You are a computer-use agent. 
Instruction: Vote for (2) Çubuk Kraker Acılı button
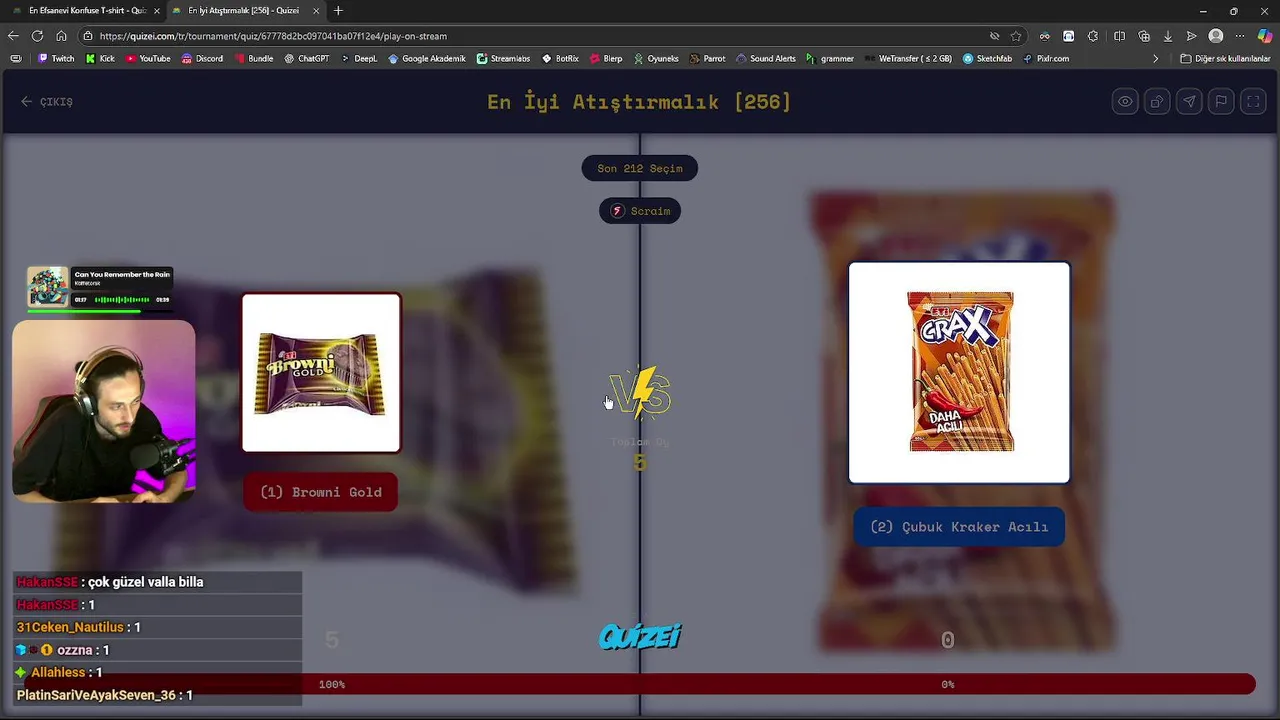point(959,527)
